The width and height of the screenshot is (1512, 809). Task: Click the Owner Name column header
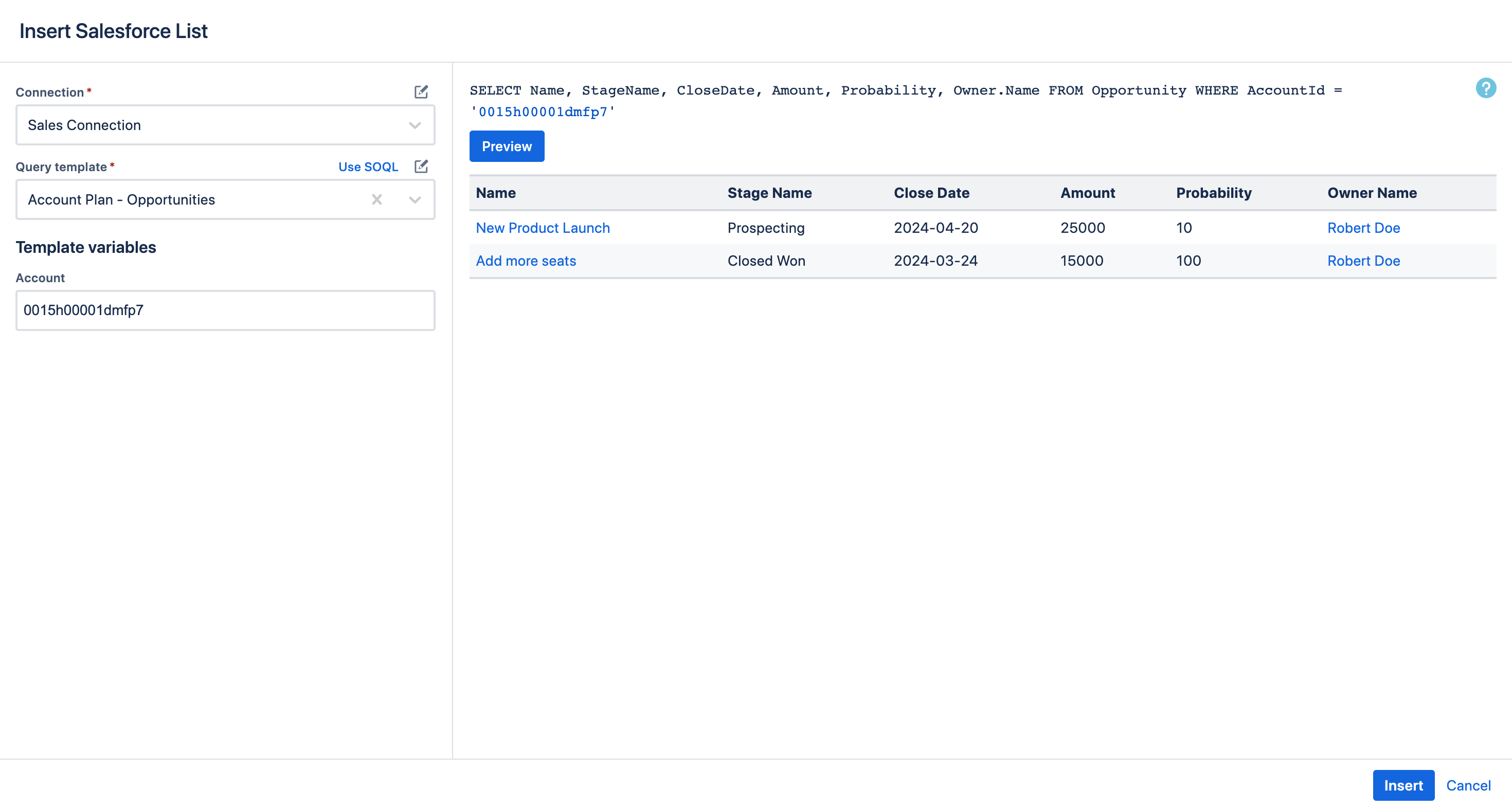(x=1372, y=193)
